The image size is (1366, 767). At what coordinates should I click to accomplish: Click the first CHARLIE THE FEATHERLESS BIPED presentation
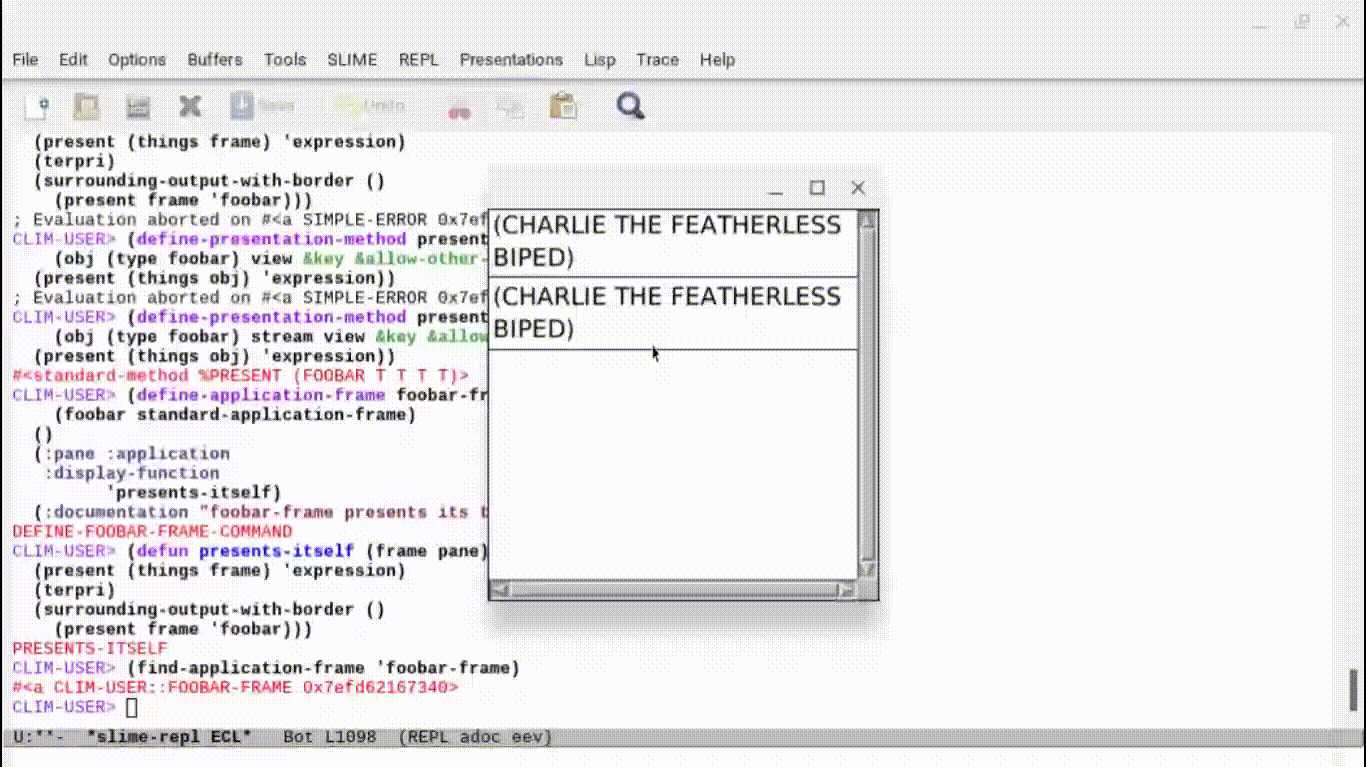click(x=666, y=241)
